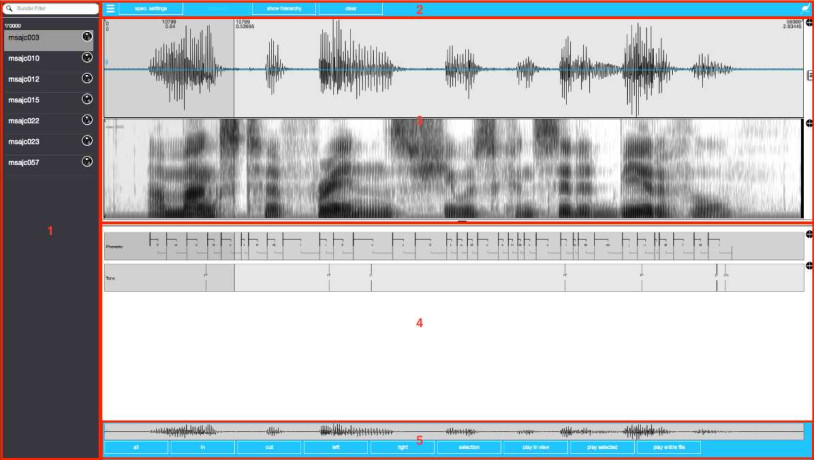Toggle Tone level corner icon
This screenshot has width=814, height=460.
tap(808, 267)
